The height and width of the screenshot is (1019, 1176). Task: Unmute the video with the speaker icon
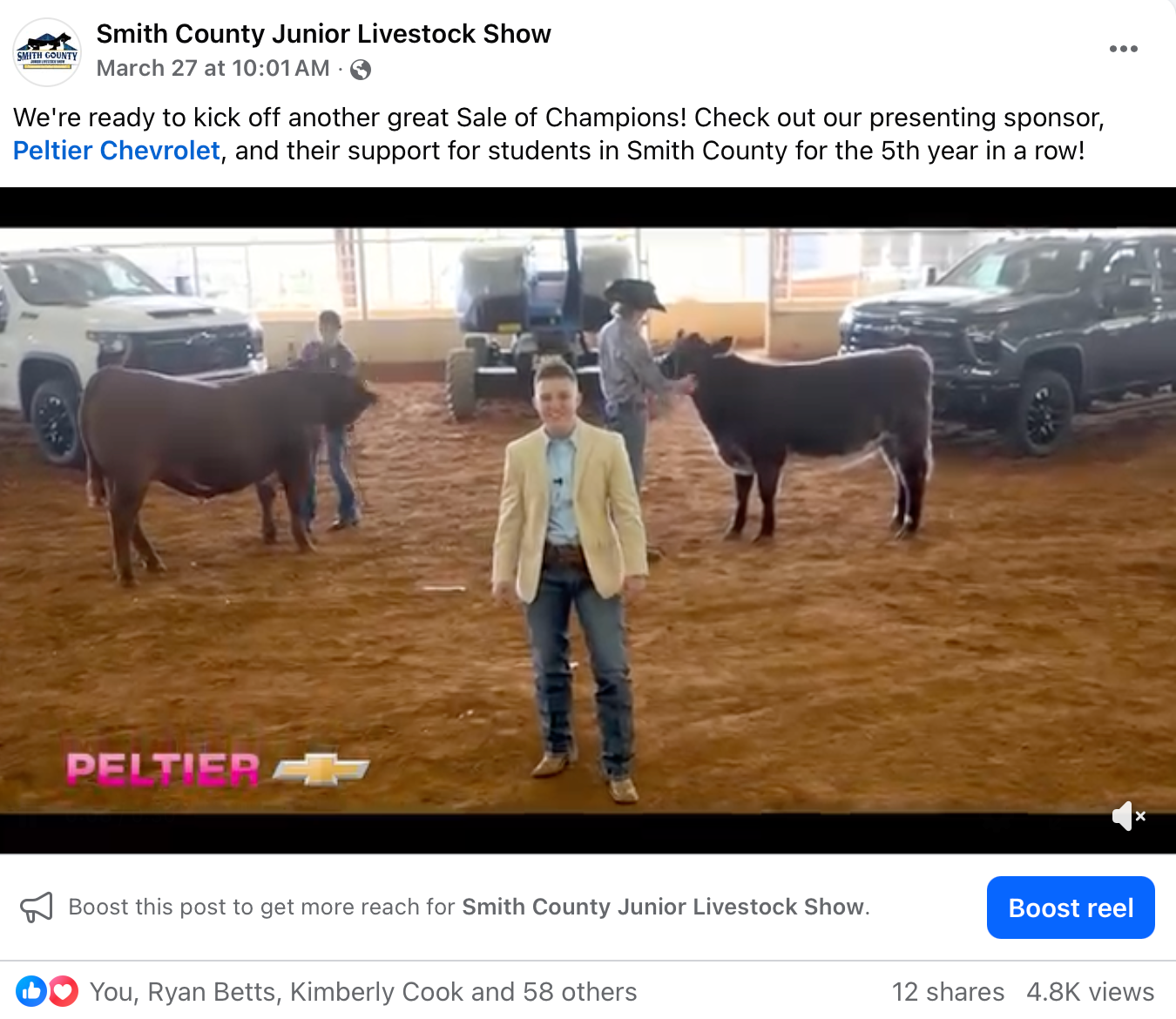coord(1128,816)
